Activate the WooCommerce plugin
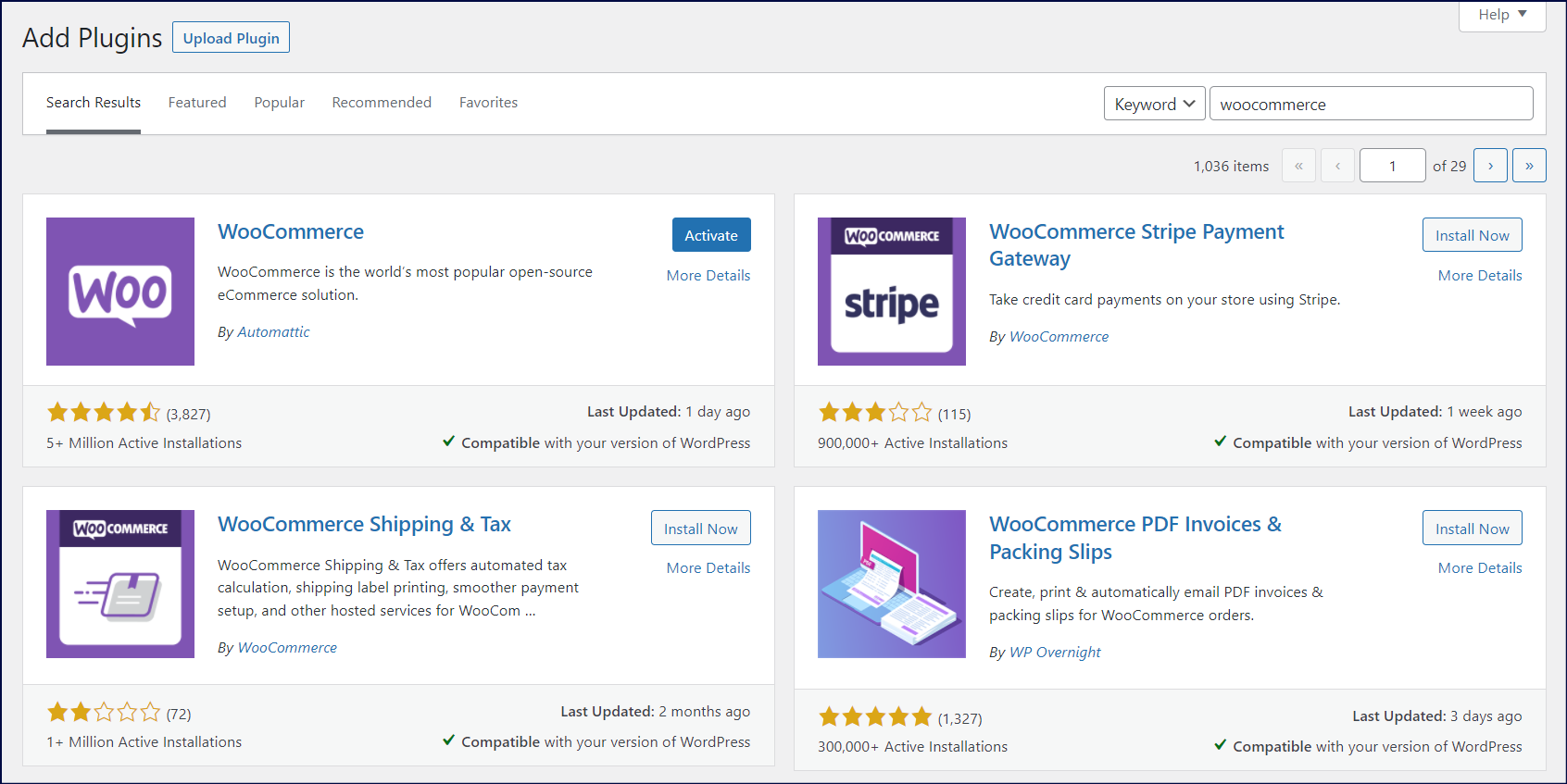Screen dimensions: 1567x784 711,235
